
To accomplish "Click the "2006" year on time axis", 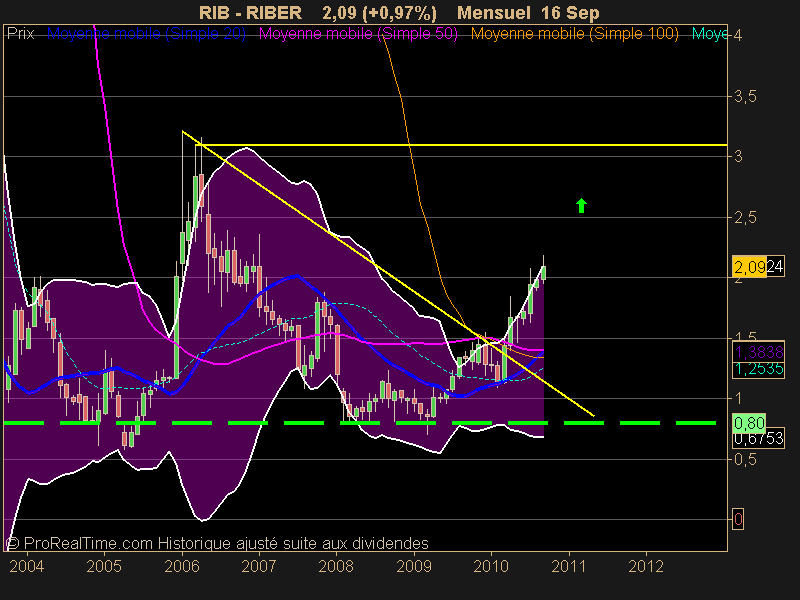I will pyautogui.click(x=182, y=566).
